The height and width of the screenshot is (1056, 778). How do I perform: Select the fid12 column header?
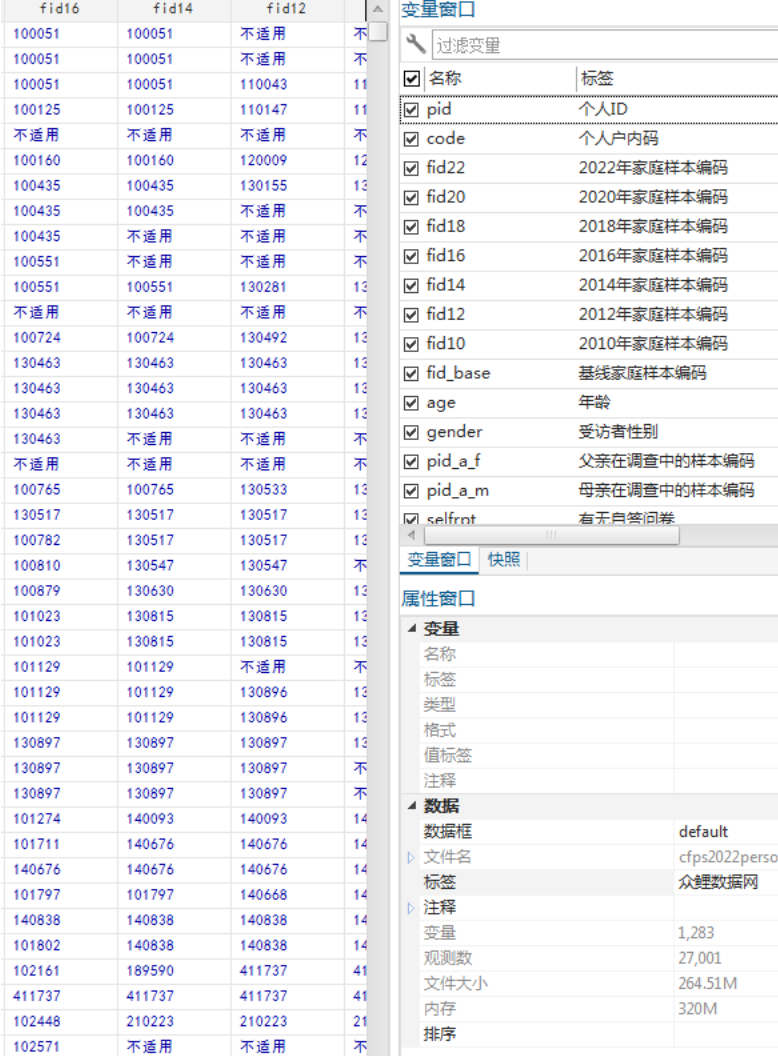click(286, 9)
